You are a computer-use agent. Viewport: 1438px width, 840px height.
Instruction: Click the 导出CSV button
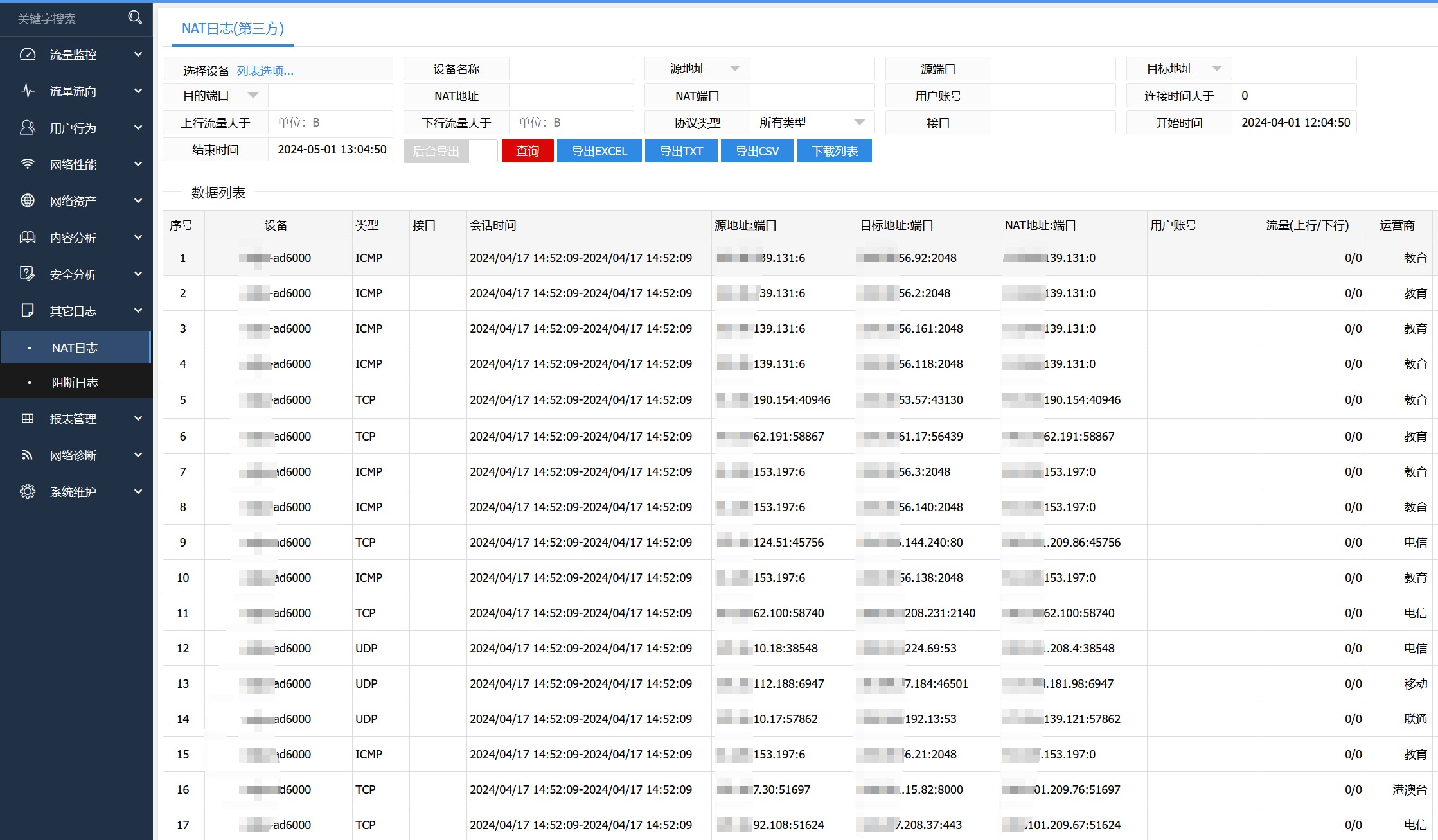coord(757,151)
